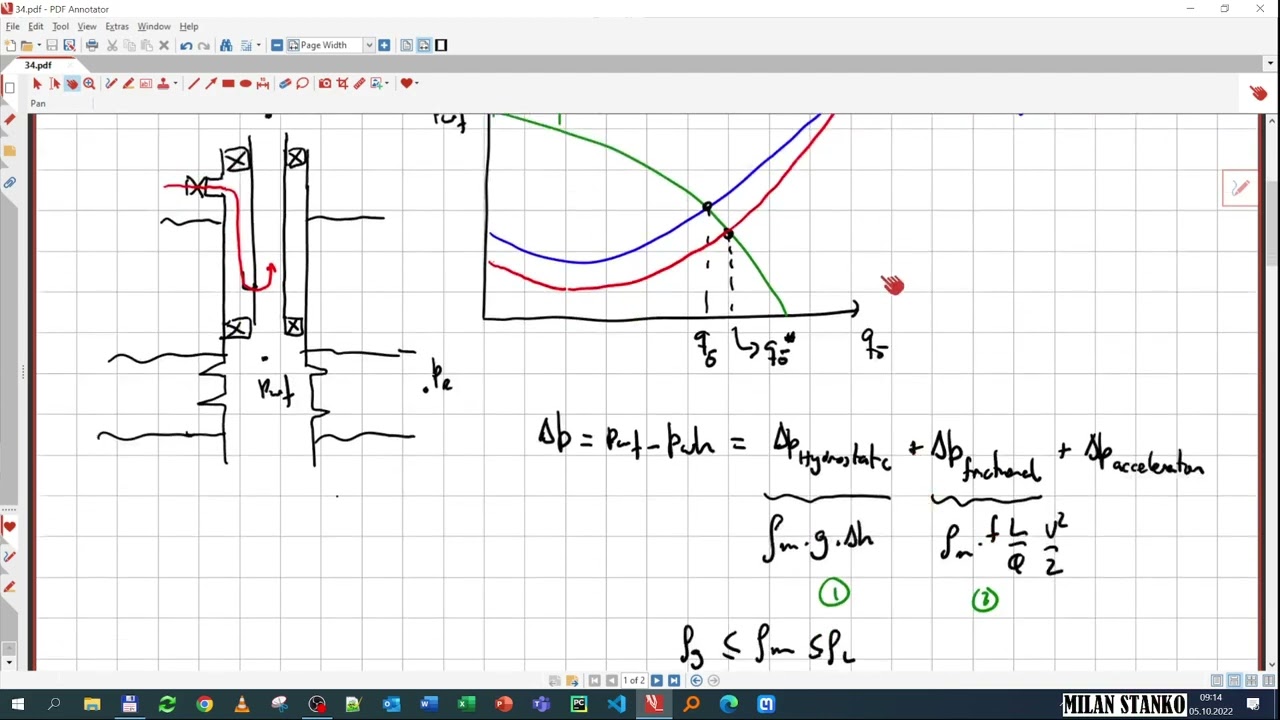Select the Arrow drawing tool
The width and height of the screenshot is (1280, 720).
click(x=211, y=83)
